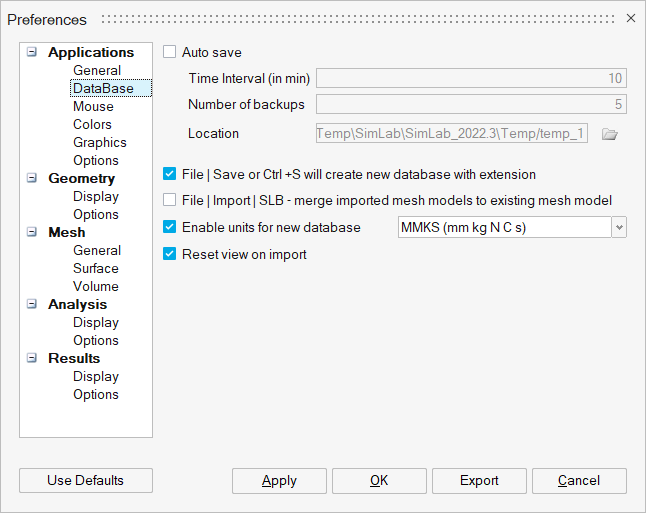This screenshot has height=513, width=646.
Task: Open Surface settings under Mesh
Action: 95,268
